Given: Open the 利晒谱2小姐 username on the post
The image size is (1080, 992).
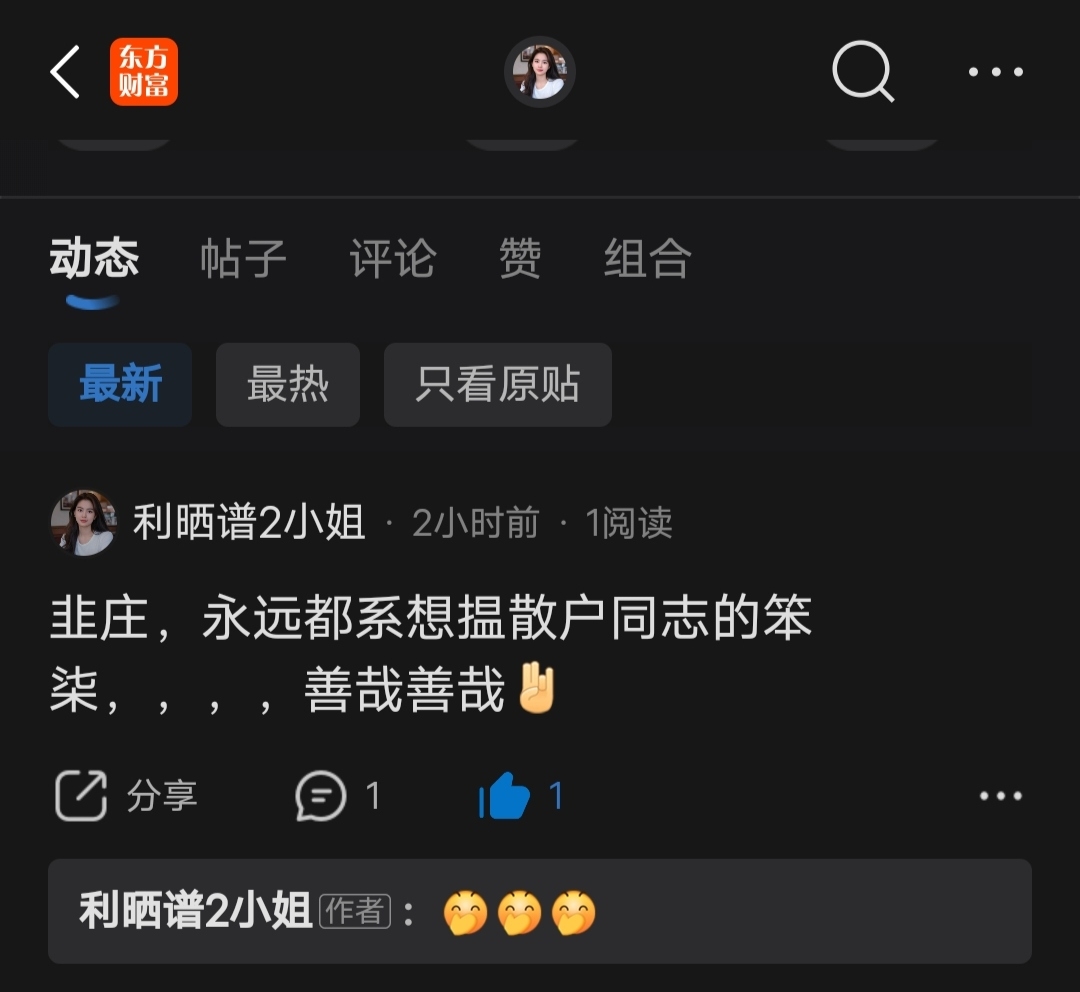Looking at the screenshot, I should point(249,523).
